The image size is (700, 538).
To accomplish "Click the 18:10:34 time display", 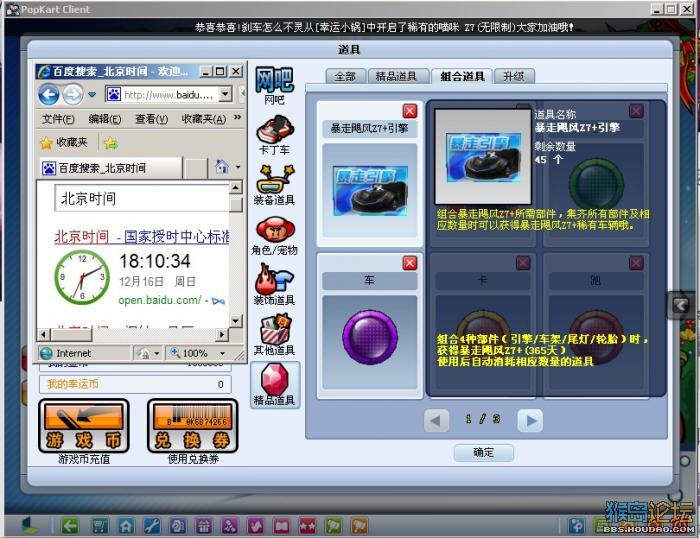I will click(154, 261).
